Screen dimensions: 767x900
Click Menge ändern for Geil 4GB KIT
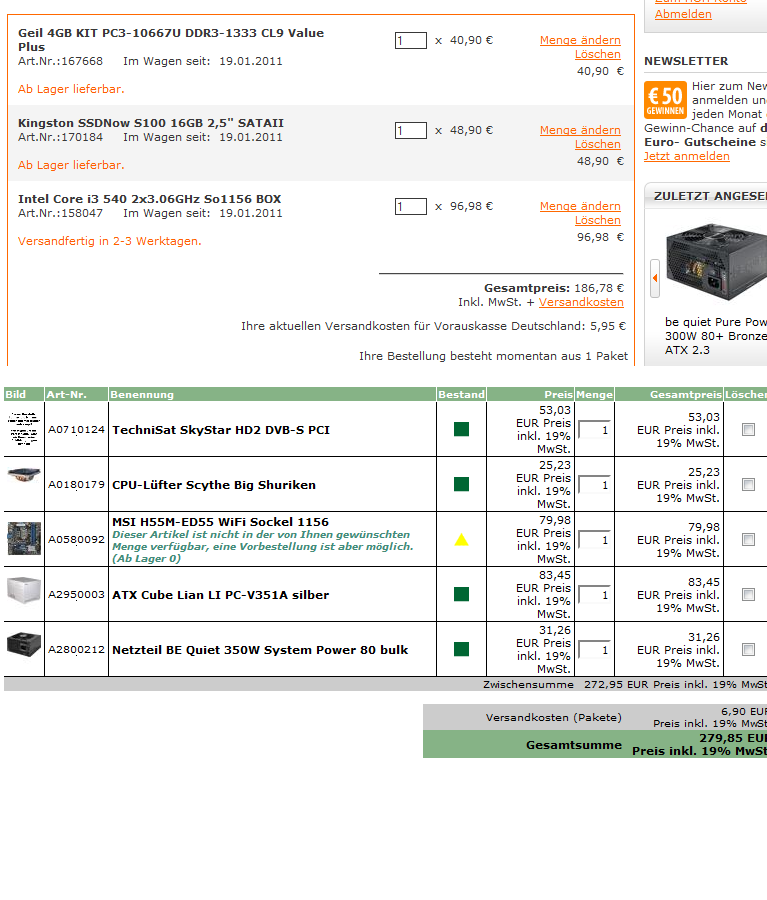point(580,40)
